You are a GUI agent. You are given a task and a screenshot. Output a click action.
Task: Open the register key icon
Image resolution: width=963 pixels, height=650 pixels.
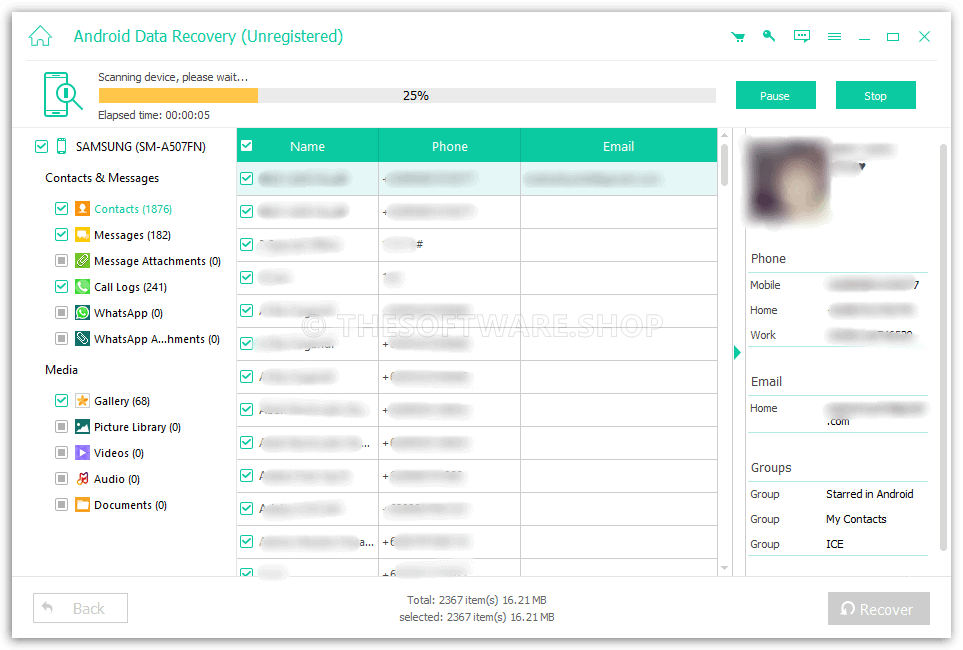[769, 36]
